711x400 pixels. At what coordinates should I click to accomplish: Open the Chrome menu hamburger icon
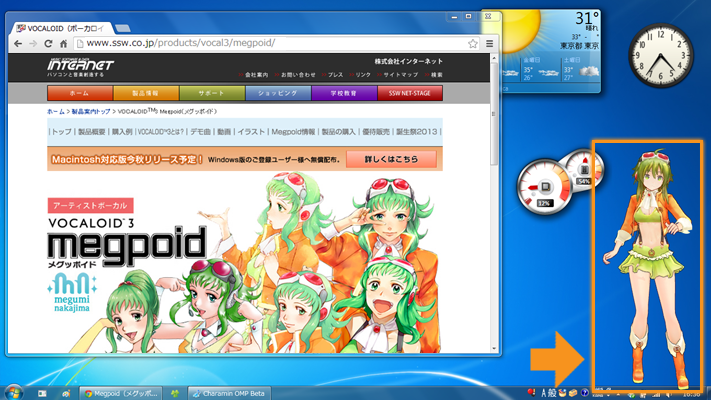coord(490,44)
